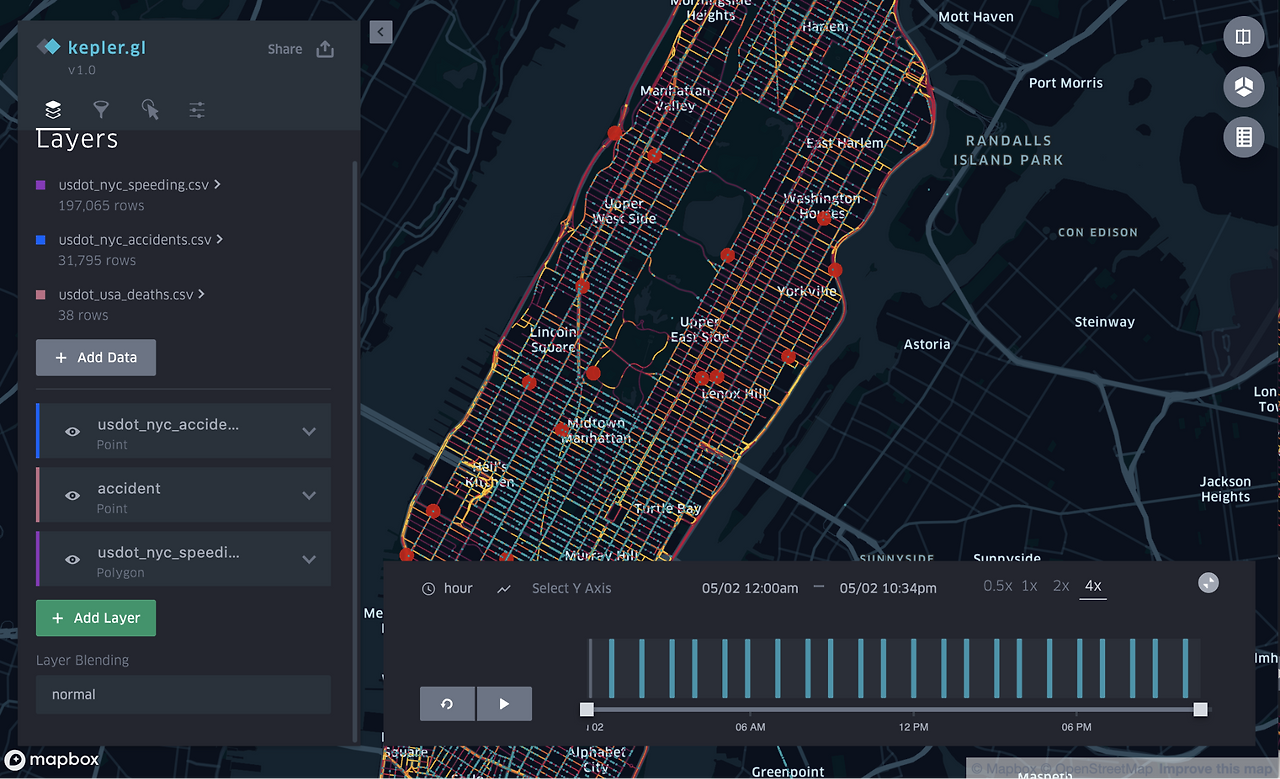Screen dimensions: 1280x779
Task: Show the map legend icon
Action: [1243, 137]
